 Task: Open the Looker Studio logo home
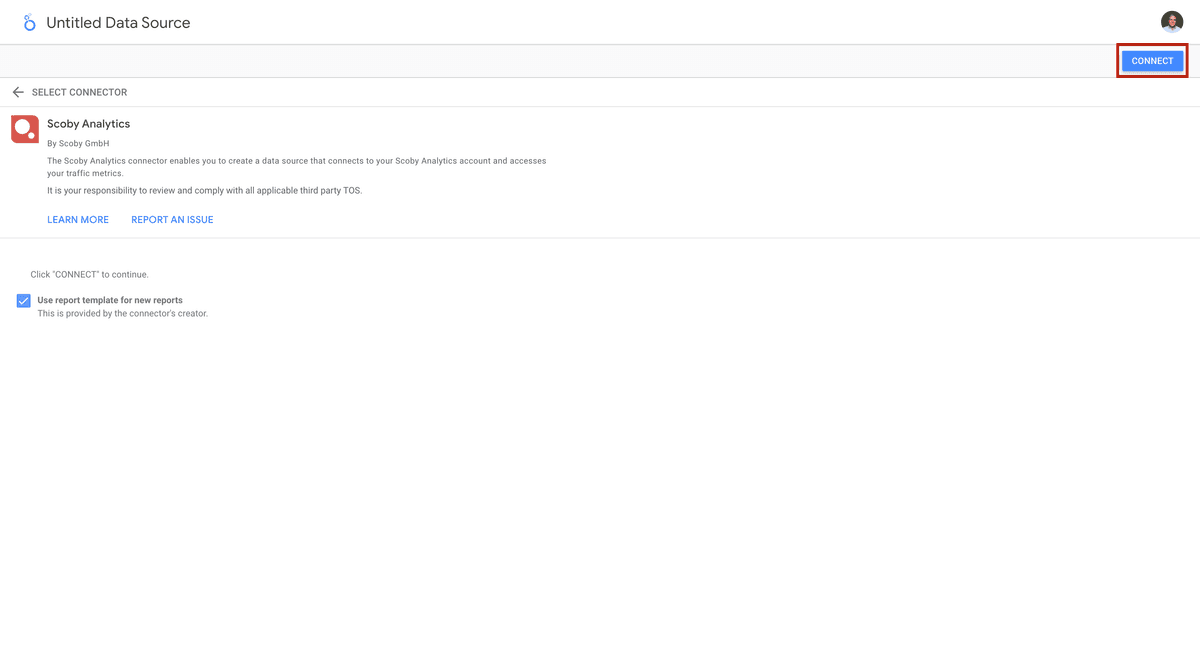(x=29, y=22)
